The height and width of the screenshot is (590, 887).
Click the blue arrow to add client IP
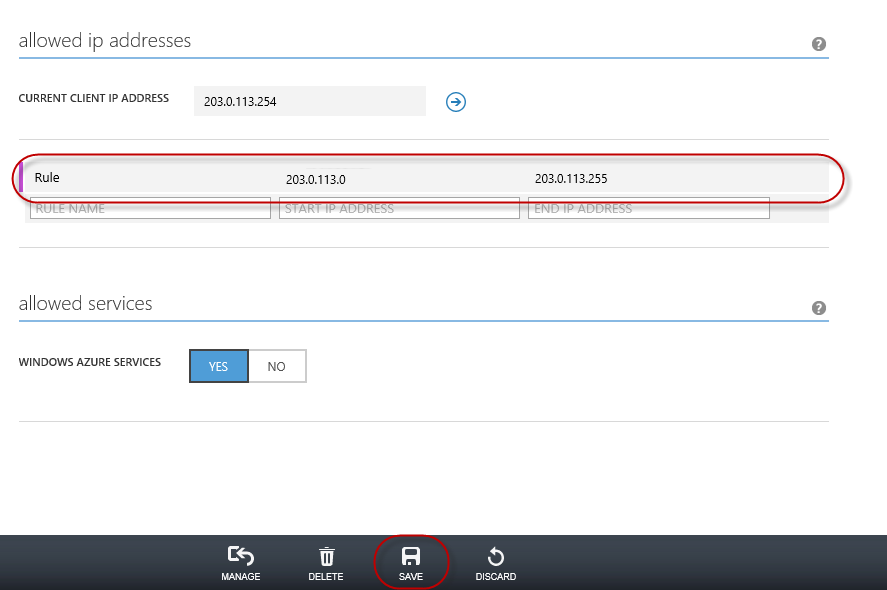click(456, 101)
